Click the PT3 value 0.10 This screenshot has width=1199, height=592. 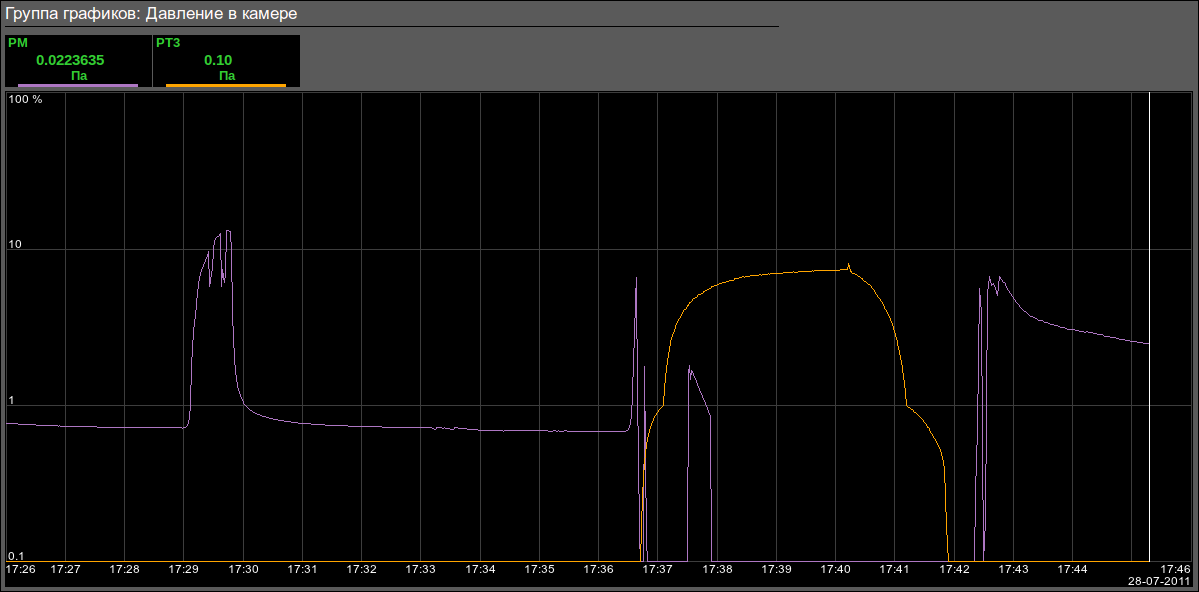[x=218, y=60]
